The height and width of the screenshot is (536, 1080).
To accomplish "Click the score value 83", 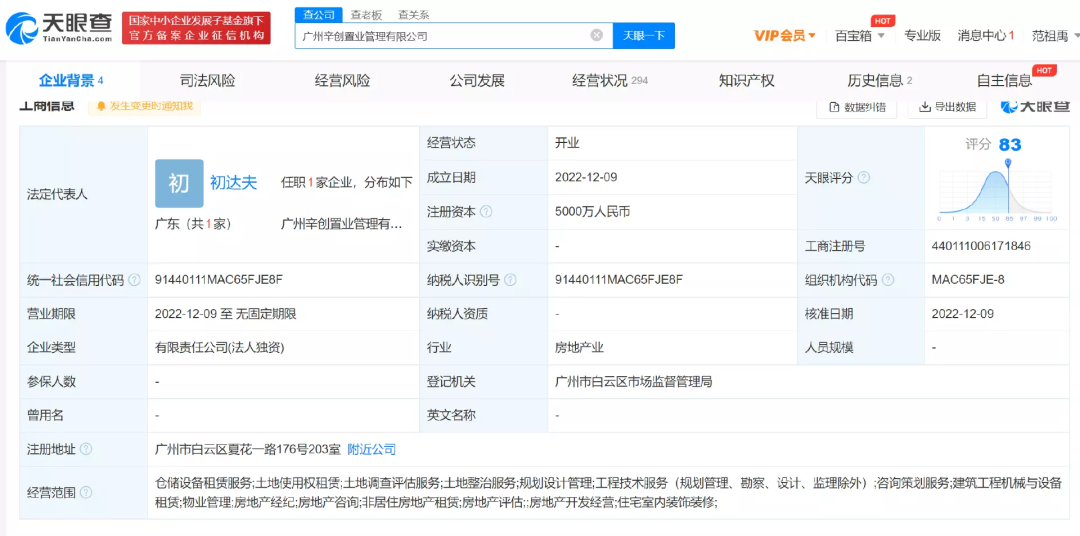I will coord(1010,145).
